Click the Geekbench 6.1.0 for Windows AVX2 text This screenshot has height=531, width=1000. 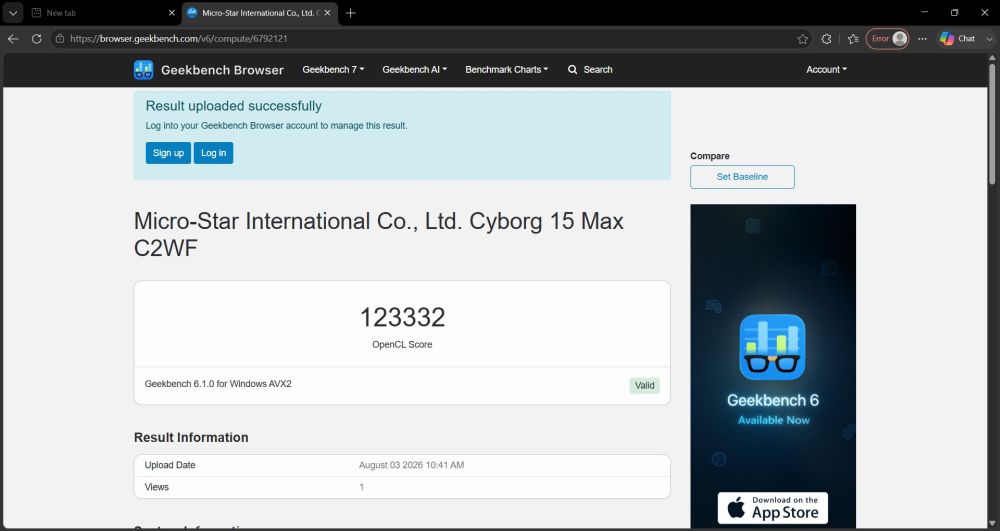(x=218, y=384)
